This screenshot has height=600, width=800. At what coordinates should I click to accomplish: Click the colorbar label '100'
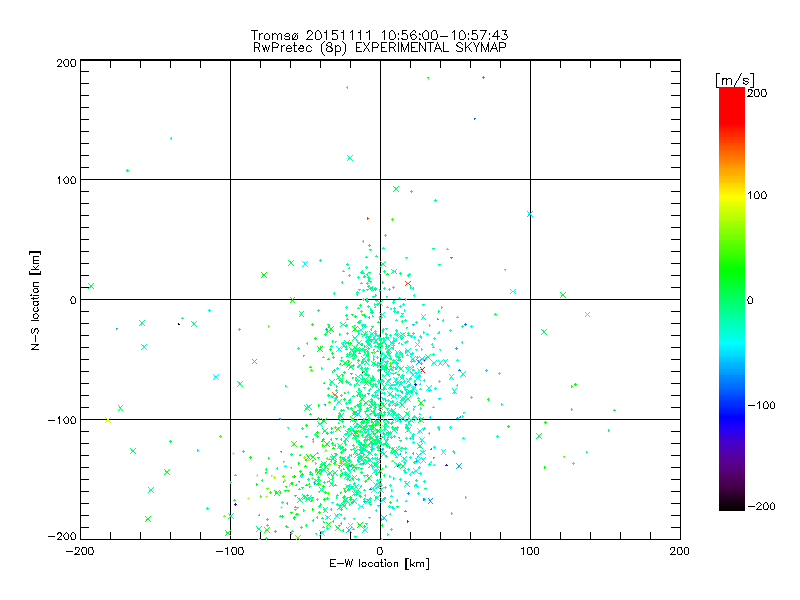coord(757,195)
